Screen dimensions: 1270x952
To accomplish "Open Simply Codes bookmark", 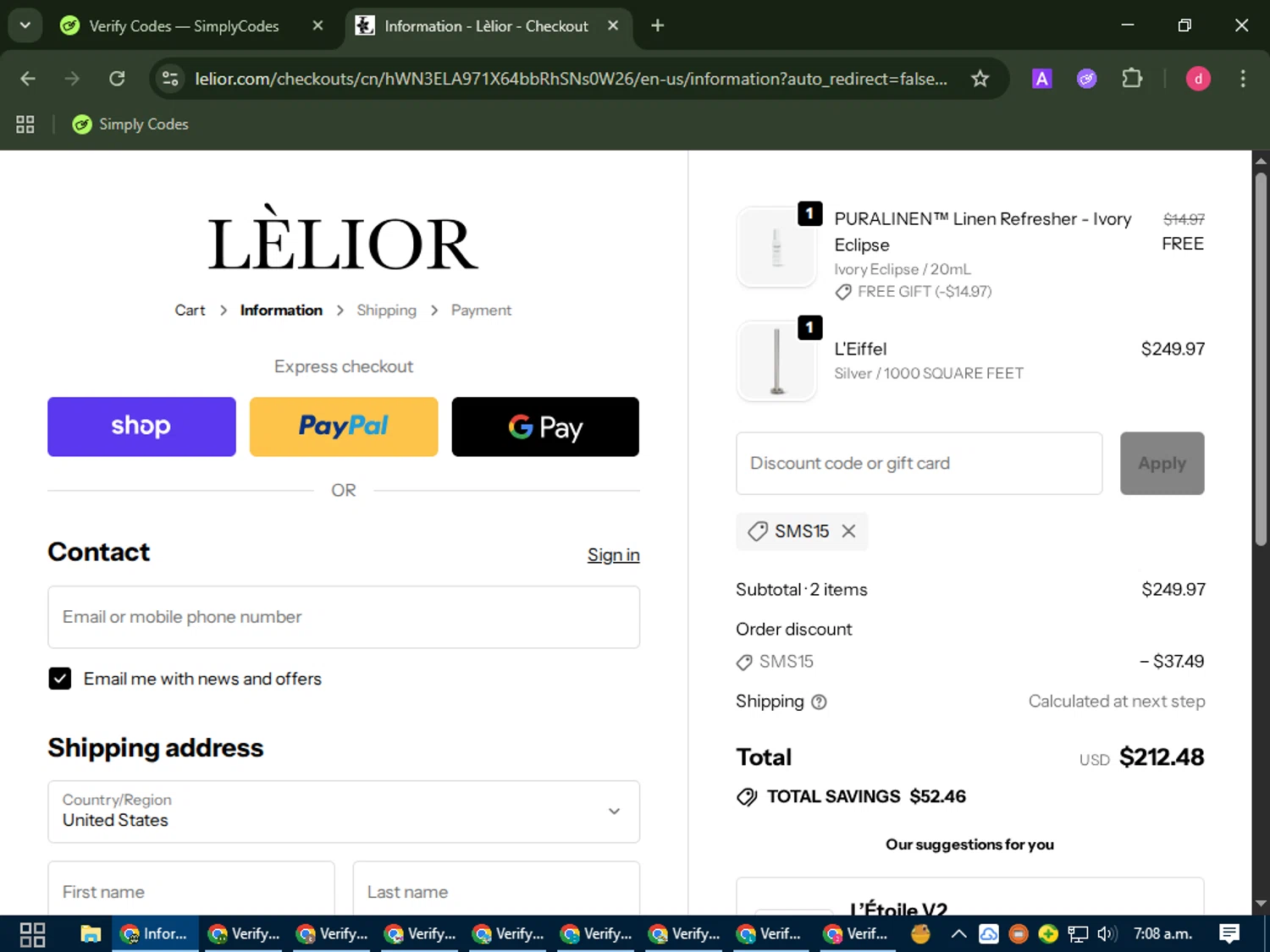I will coord(130,124).
